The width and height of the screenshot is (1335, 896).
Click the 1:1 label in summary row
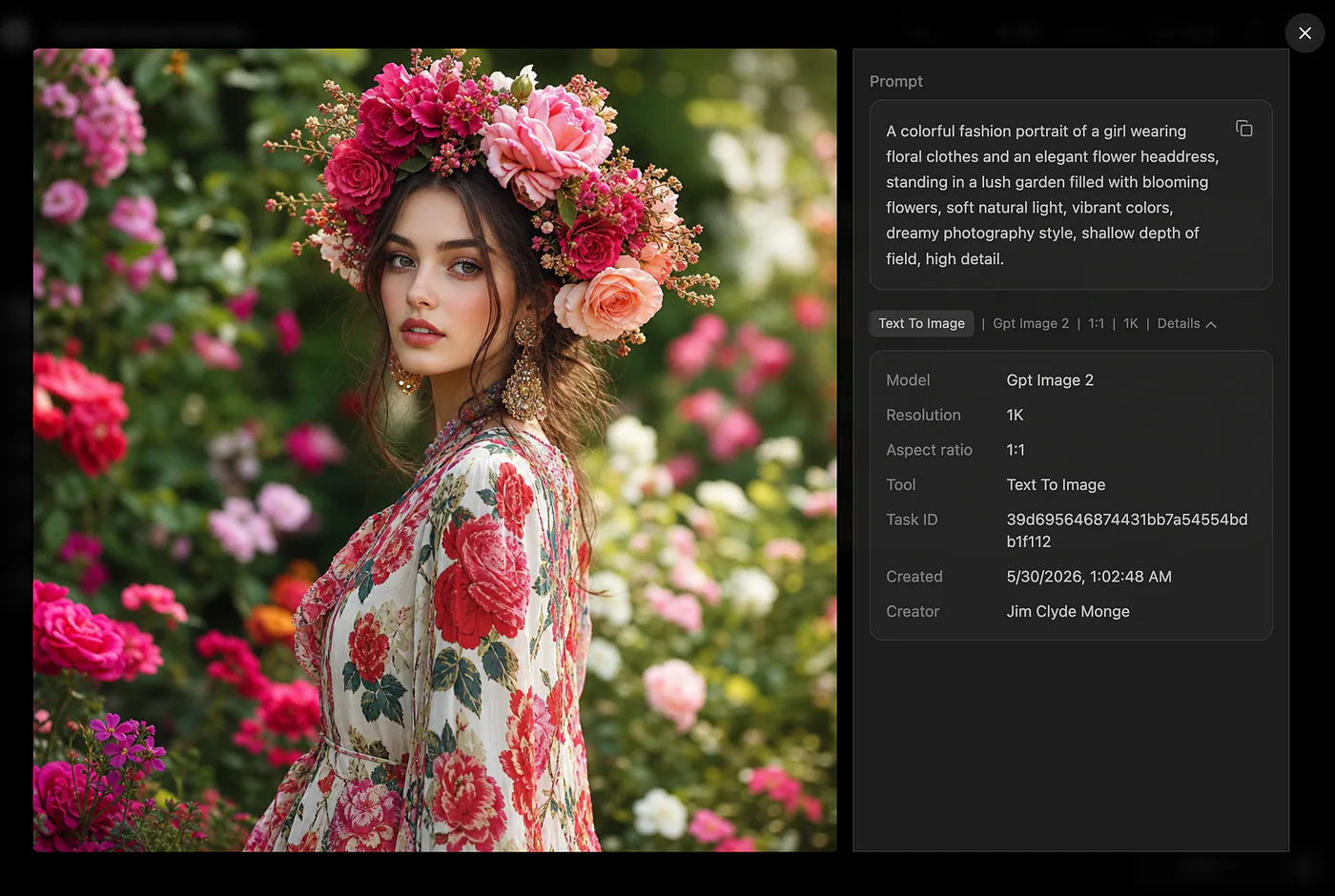coord(1097,324)
